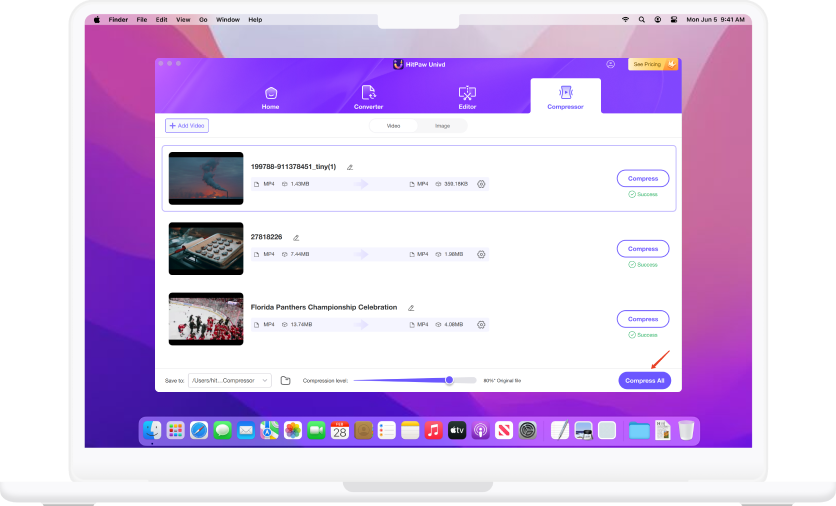Open the Go menu in menu bar

pos(203,20)
